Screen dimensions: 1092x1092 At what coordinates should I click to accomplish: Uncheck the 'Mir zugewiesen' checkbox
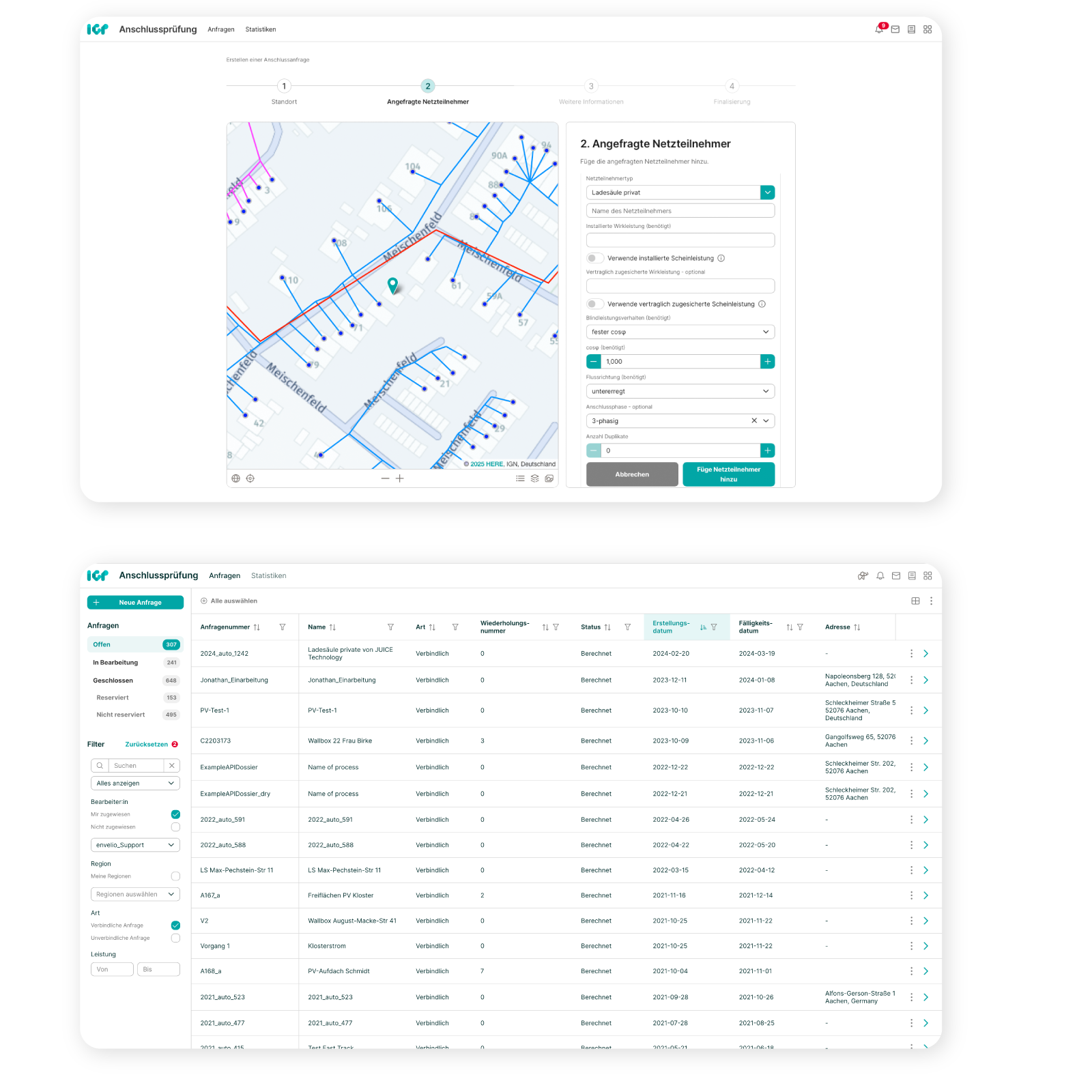point(175,814)
